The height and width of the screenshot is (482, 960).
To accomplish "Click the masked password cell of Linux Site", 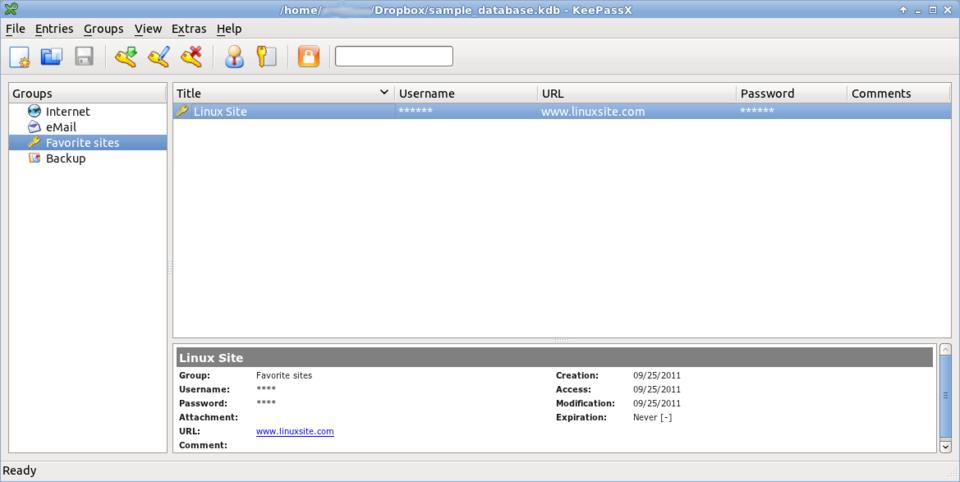I will point(757,111).
